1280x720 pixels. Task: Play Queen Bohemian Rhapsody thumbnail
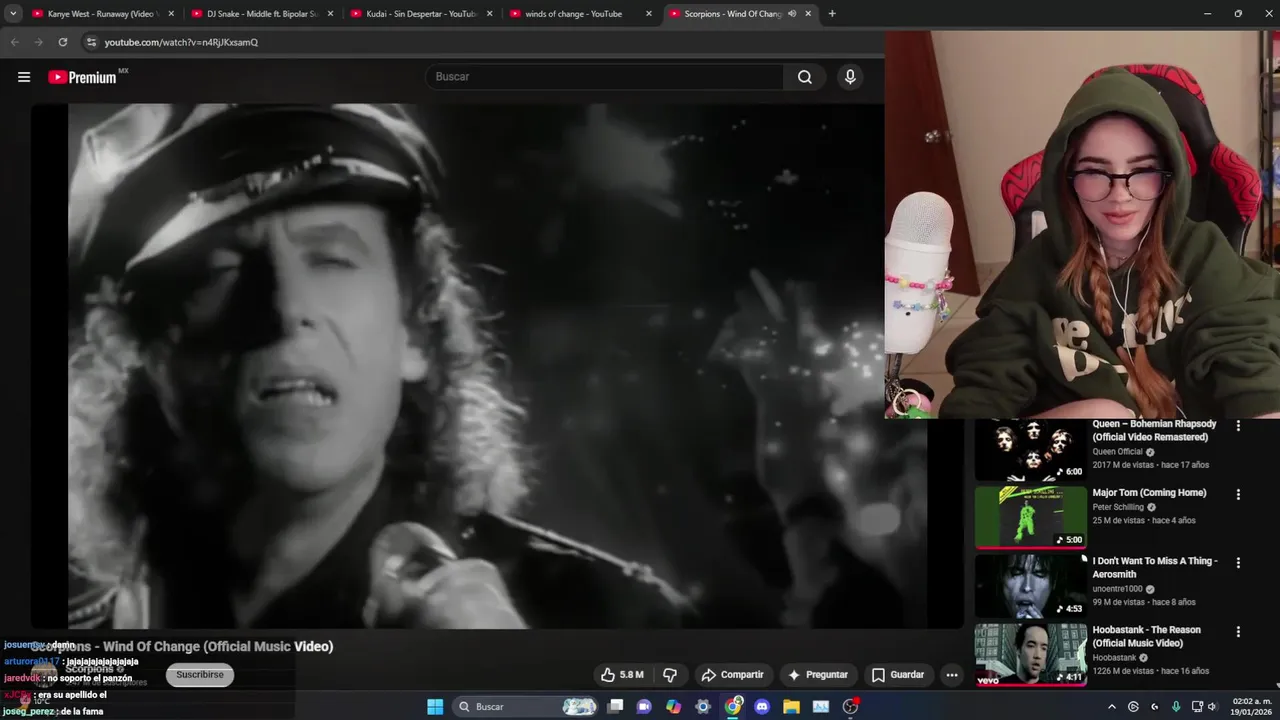pyautogui.click(x=1030, y=450)
